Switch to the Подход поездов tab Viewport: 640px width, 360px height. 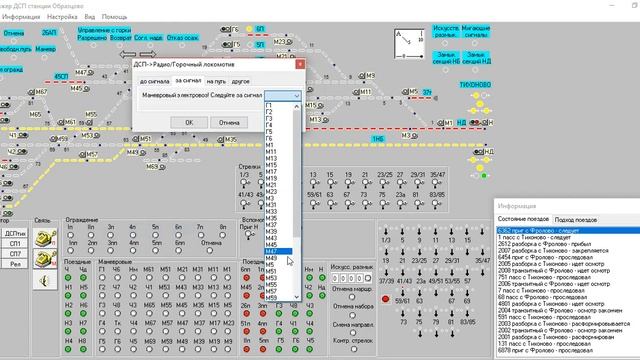(x=576, y=220)
